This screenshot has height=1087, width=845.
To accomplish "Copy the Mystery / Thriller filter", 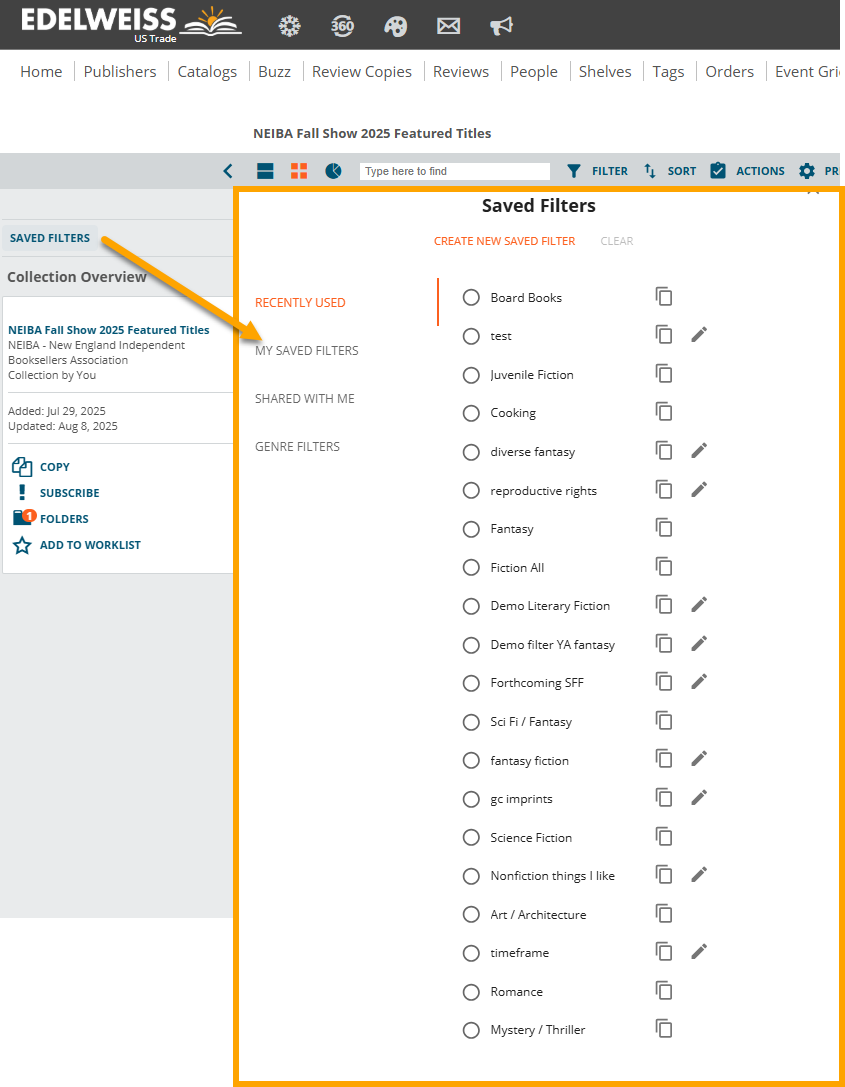I will click(664, 1029).
